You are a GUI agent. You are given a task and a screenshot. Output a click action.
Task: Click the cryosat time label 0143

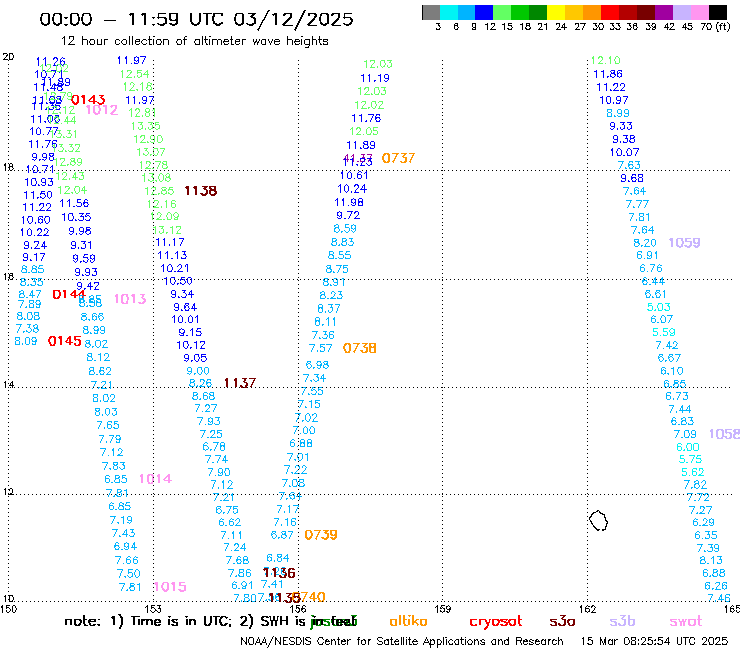pos(88,100)
